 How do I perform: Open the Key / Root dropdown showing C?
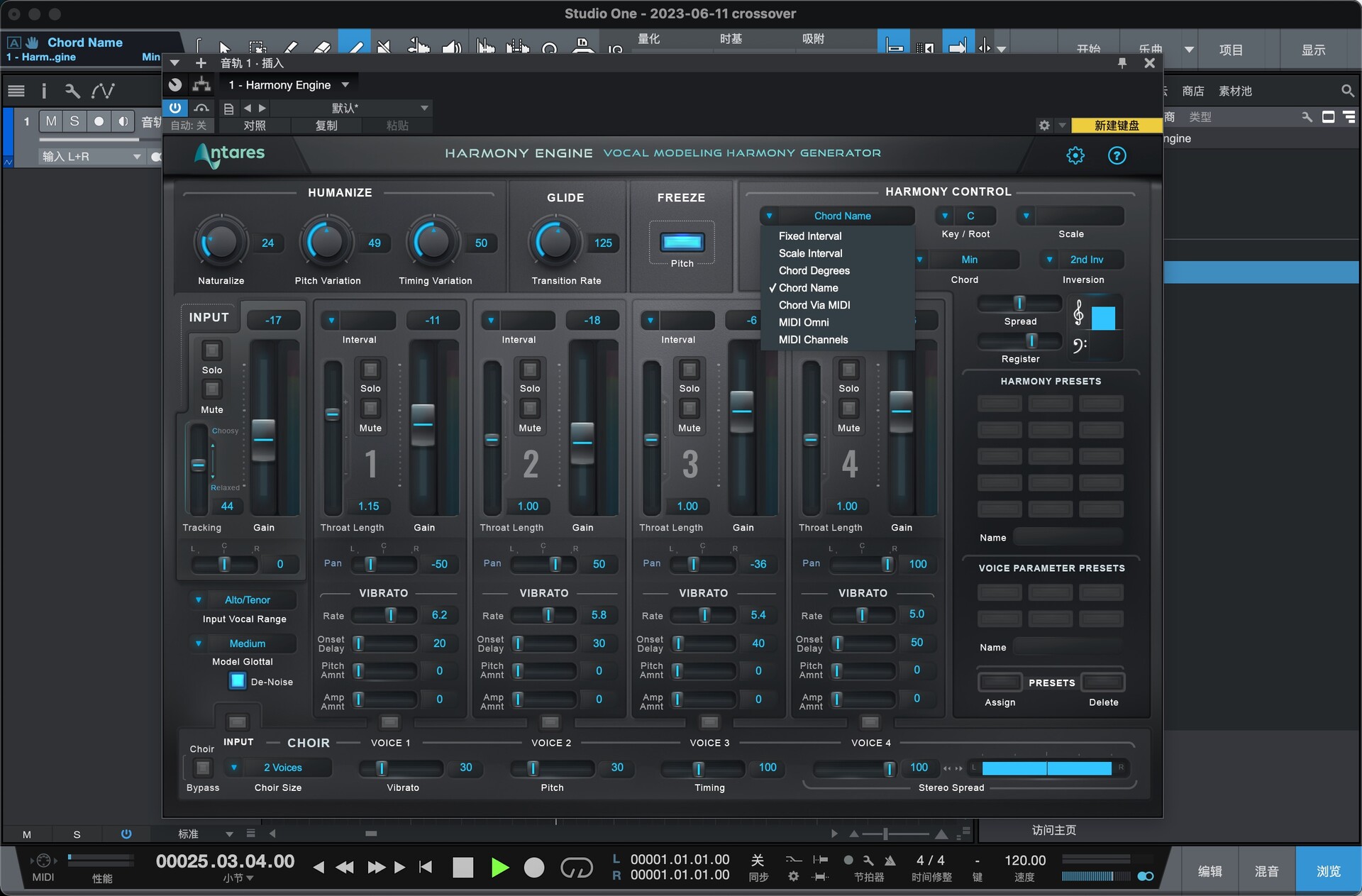click(x=965, y=216)
